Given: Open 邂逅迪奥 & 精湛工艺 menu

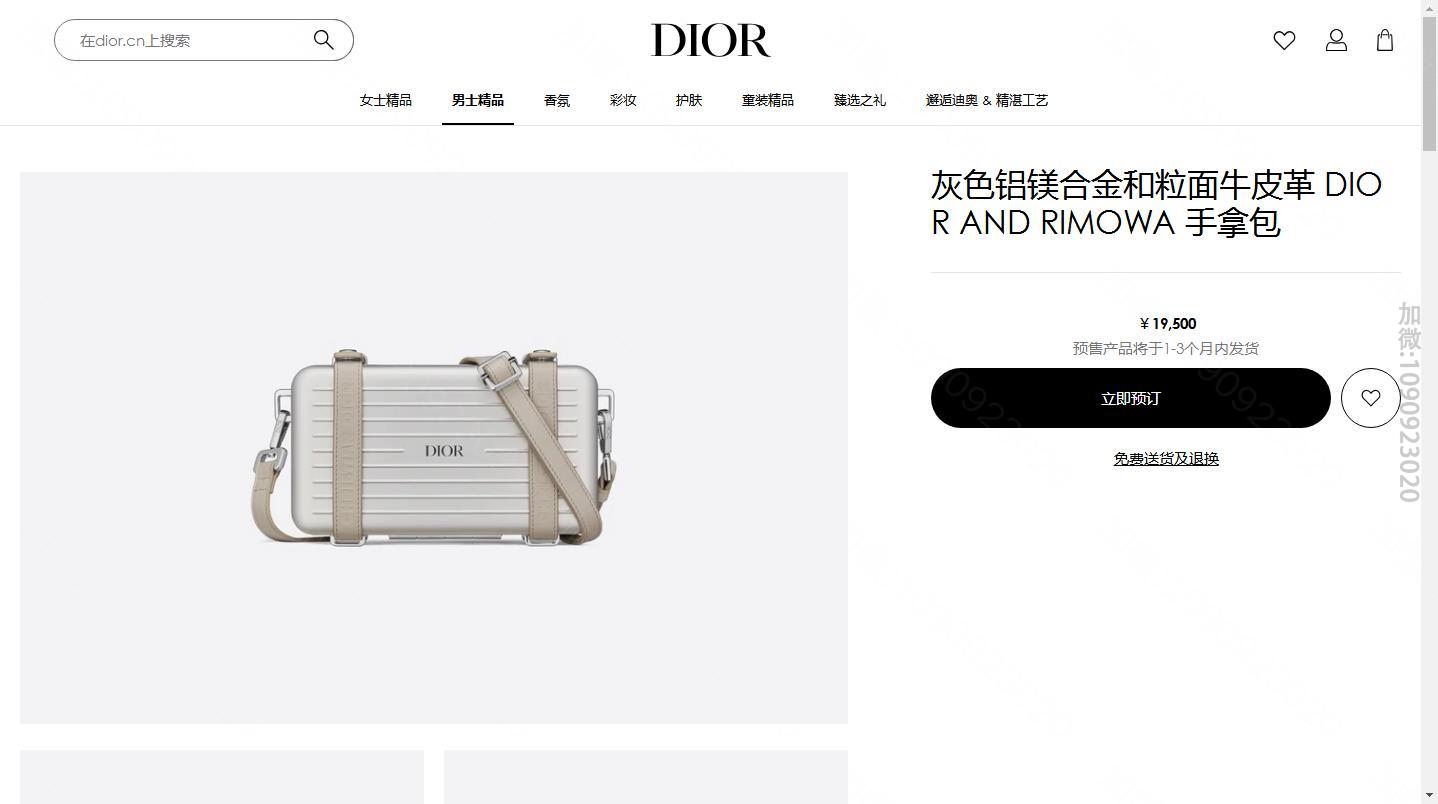Looking at the screenshot, I should (x=987, y=100).
